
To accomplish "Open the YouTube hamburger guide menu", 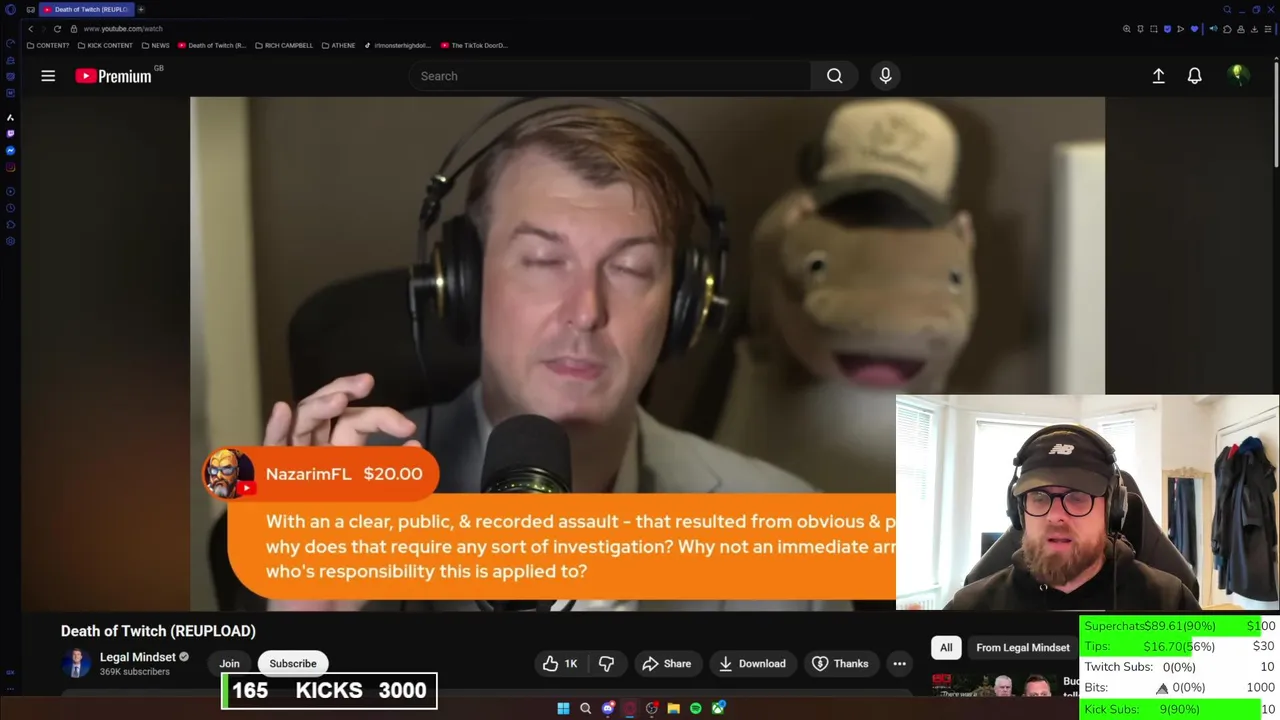I will (48, 76).
